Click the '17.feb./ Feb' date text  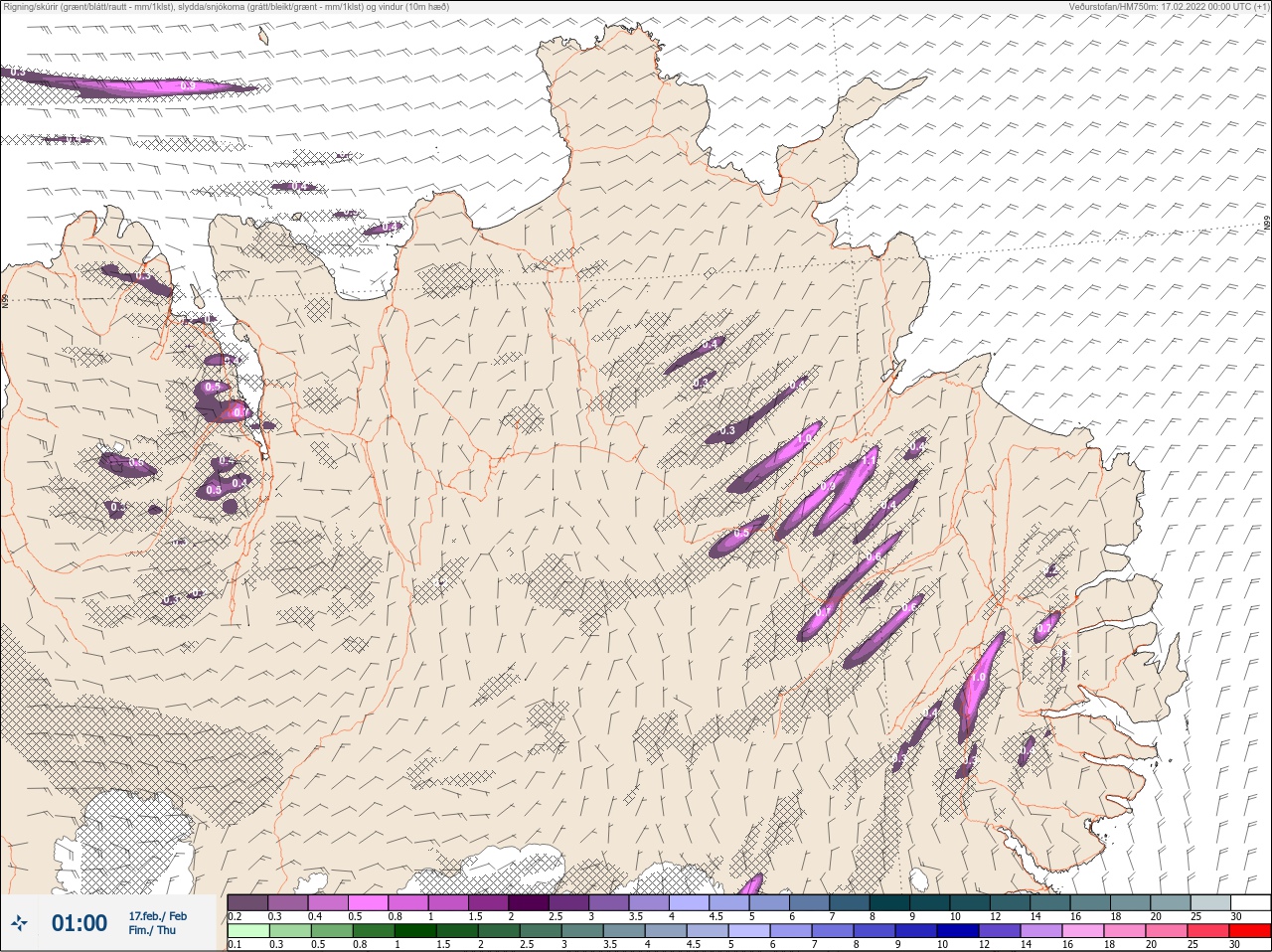pyautogui.click(x=158, y=915)
